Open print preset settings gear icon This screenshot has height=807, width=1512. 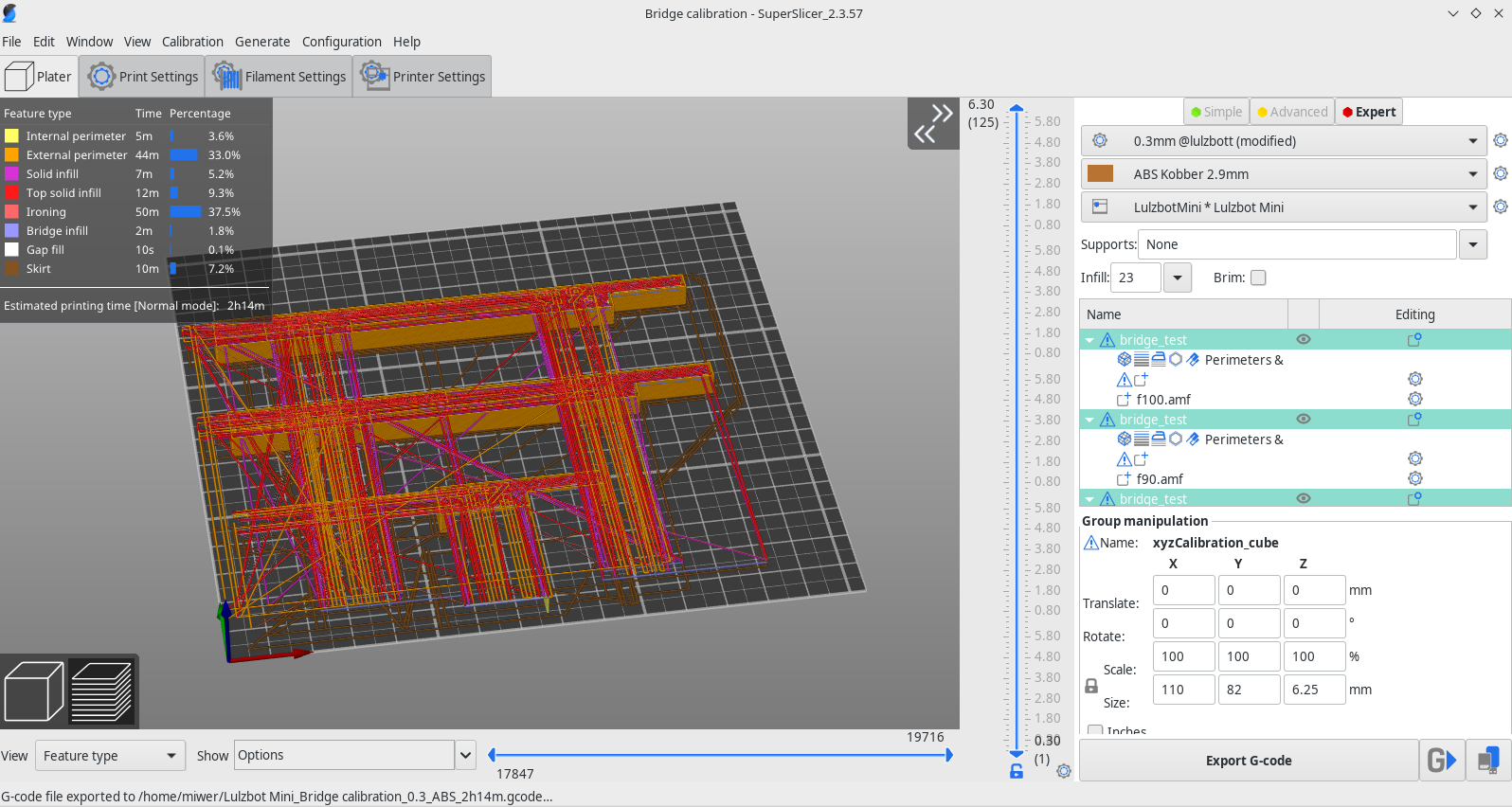[1501, 140]
